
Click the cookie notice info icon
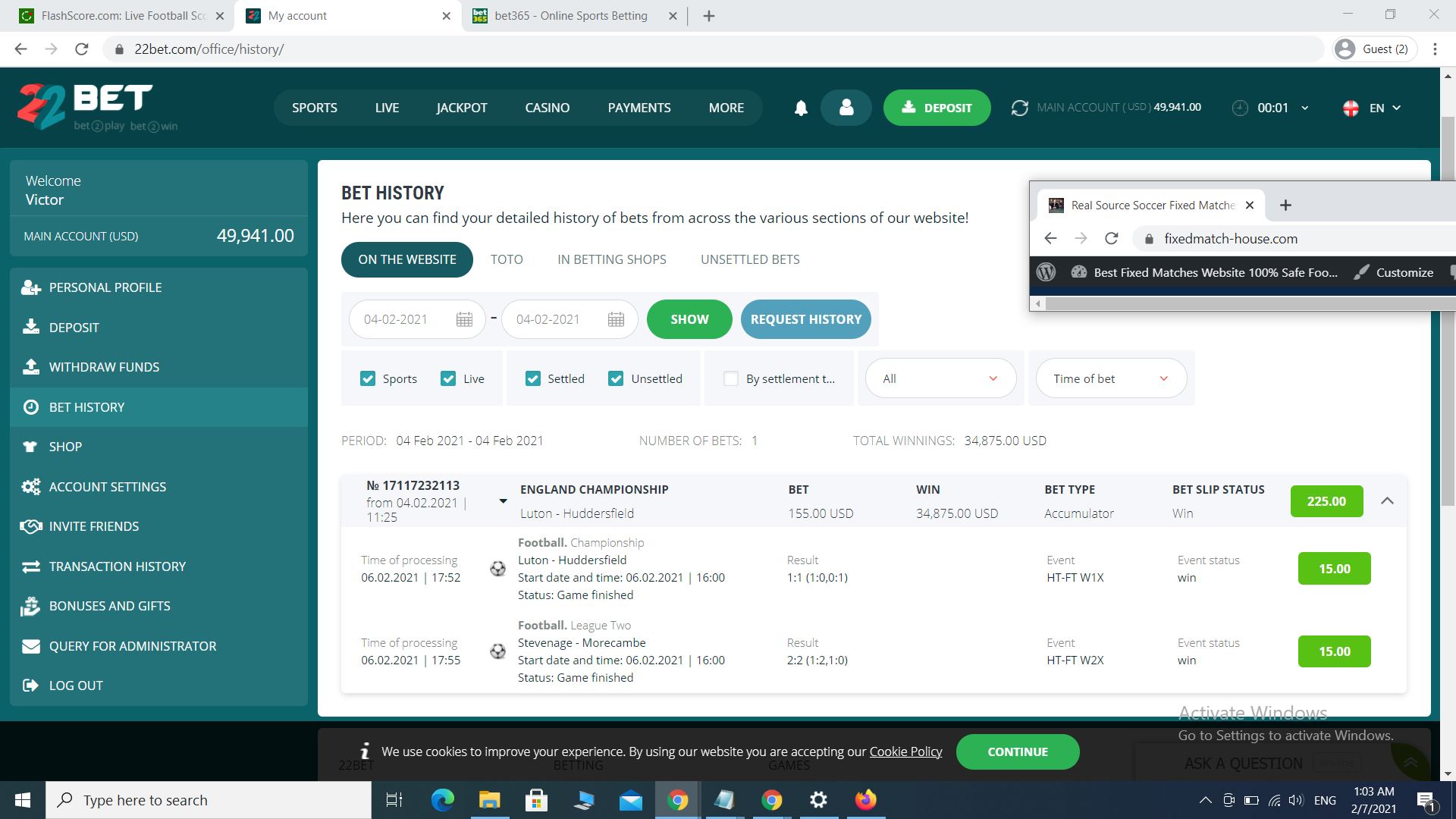(x=365, y=751)
